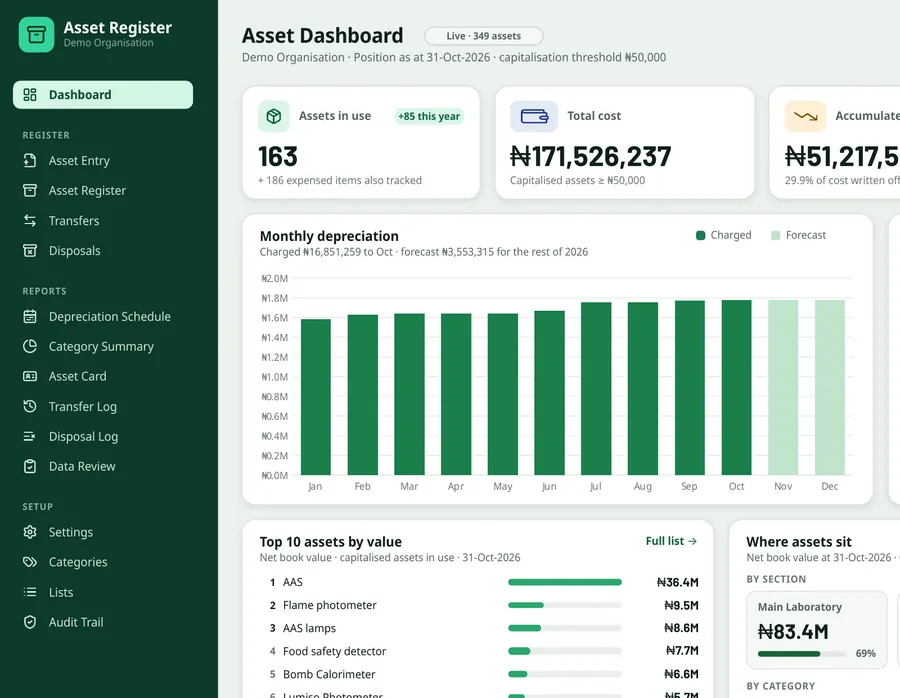Click the ₦171,526,237 total cost value
The width and height of the screenshot is (900, 698).
pyautogui.click(x=591, y=157)
